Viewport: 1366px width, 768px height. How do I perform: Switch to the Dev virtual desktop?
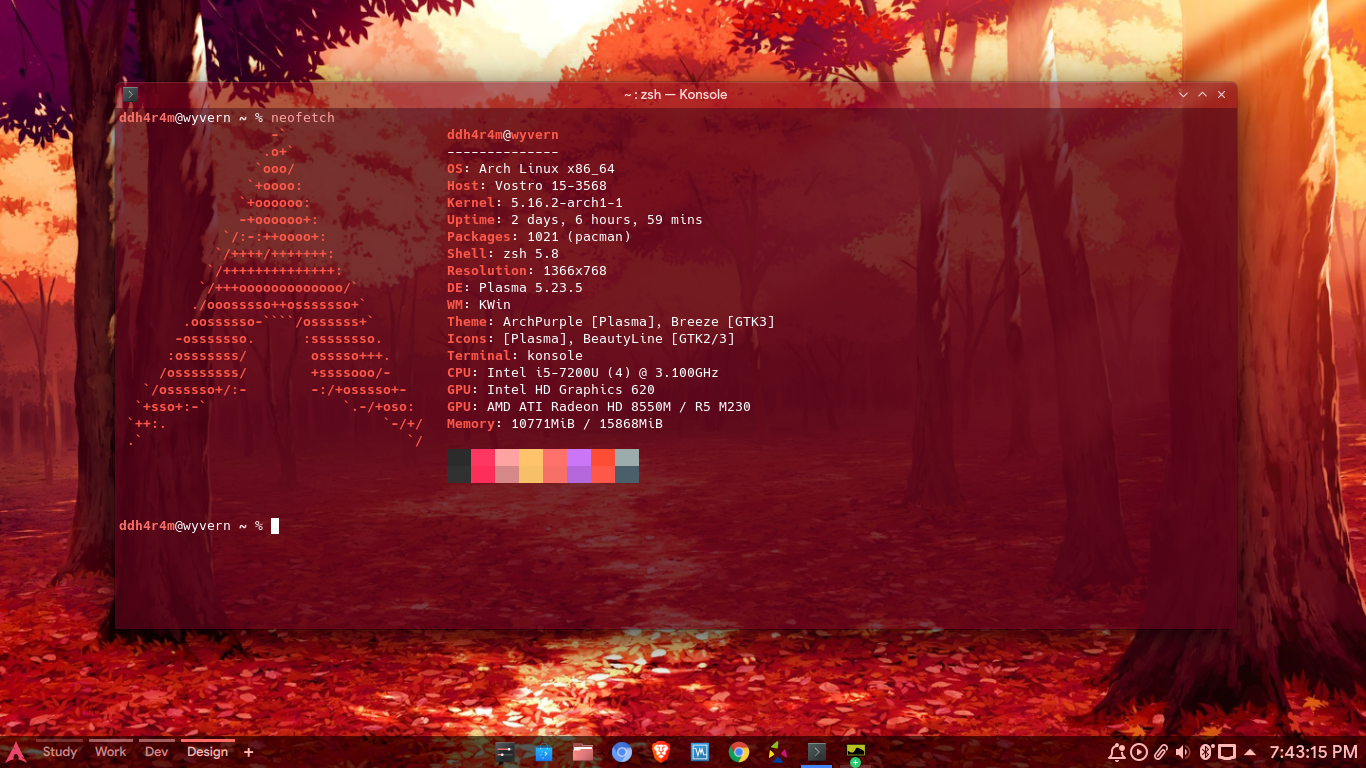[x=156, y=752]
